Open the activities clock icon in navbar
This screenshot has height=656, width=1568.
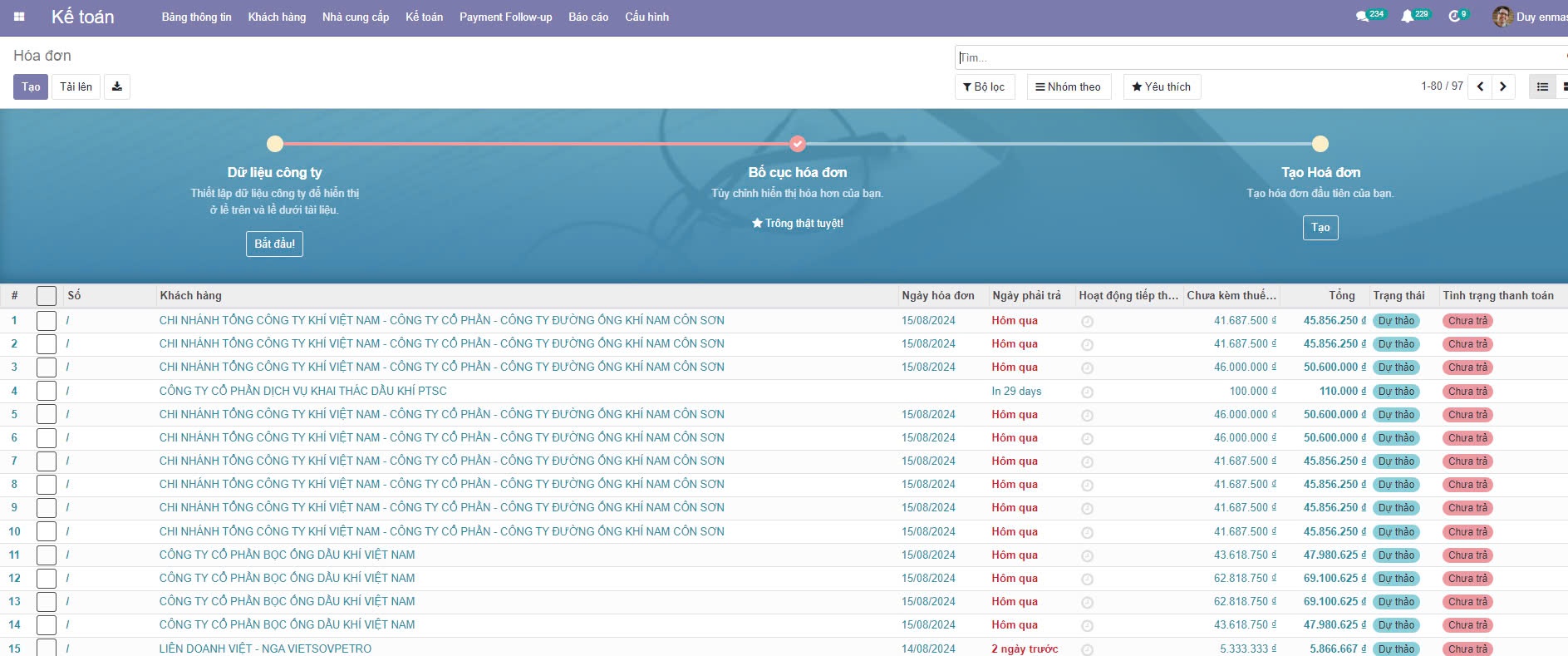pyautogui.click(x=1454, y=17)
